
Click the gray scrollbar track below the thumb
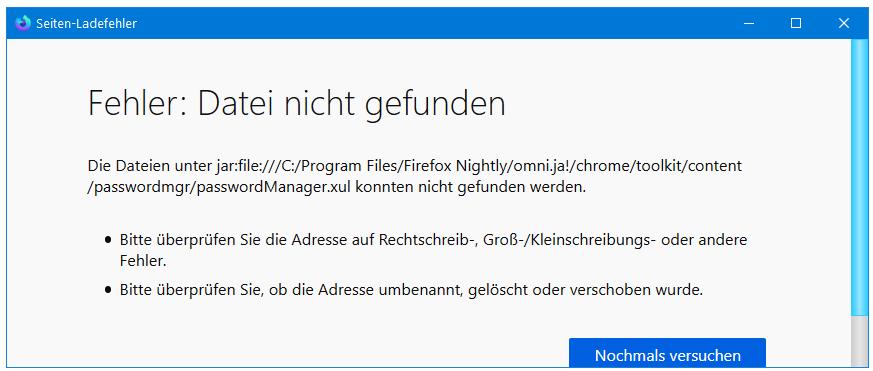click(x=859, y=342)
